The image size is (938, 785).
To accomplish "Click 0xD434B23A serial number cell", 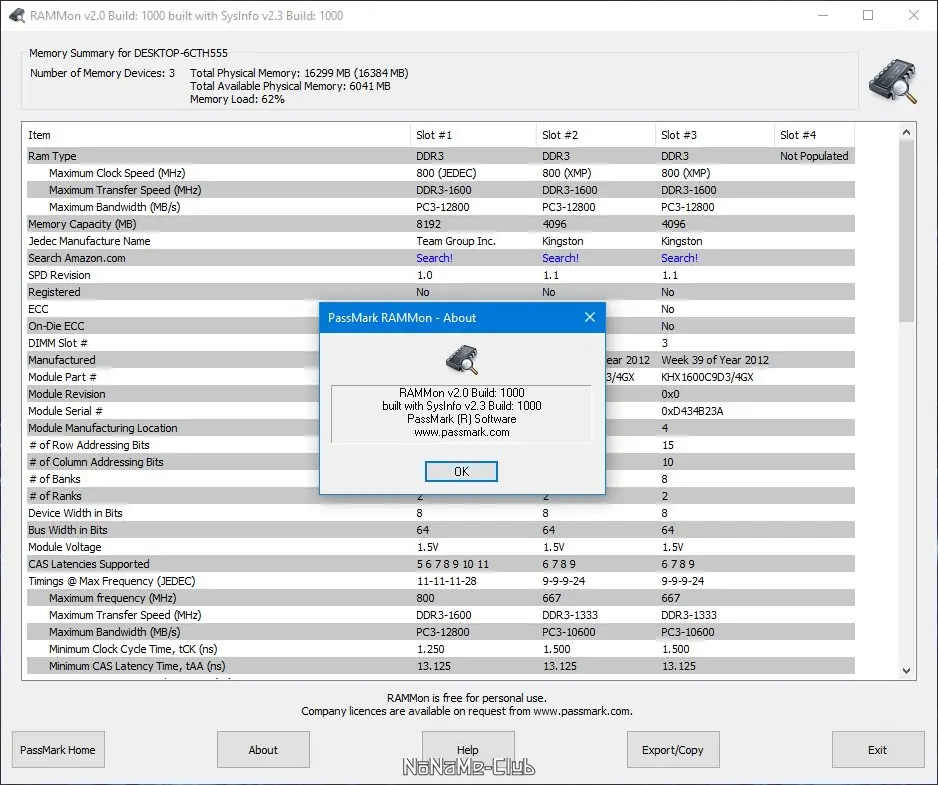I will tap(692, 411).
